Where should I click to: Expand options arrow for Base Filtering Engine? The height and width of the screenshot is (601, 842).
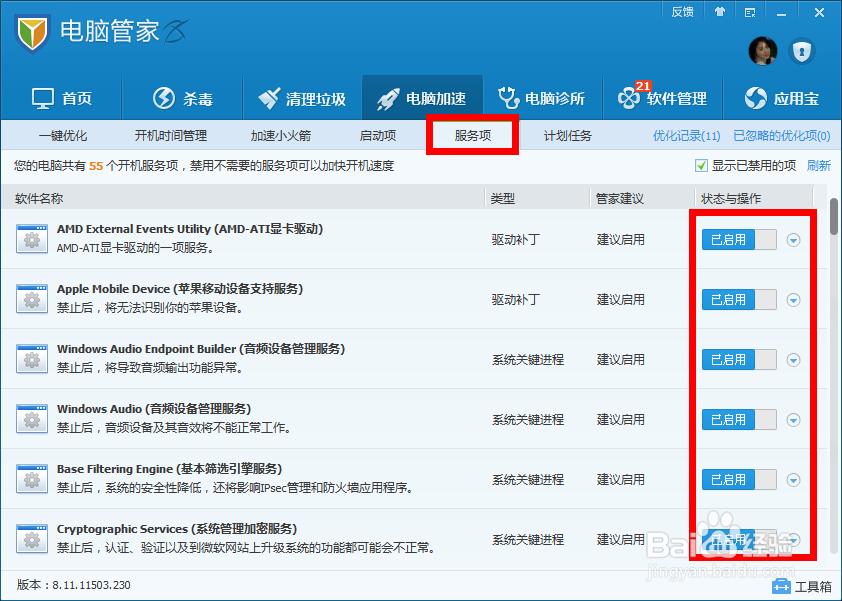click(x=793, y=480)
